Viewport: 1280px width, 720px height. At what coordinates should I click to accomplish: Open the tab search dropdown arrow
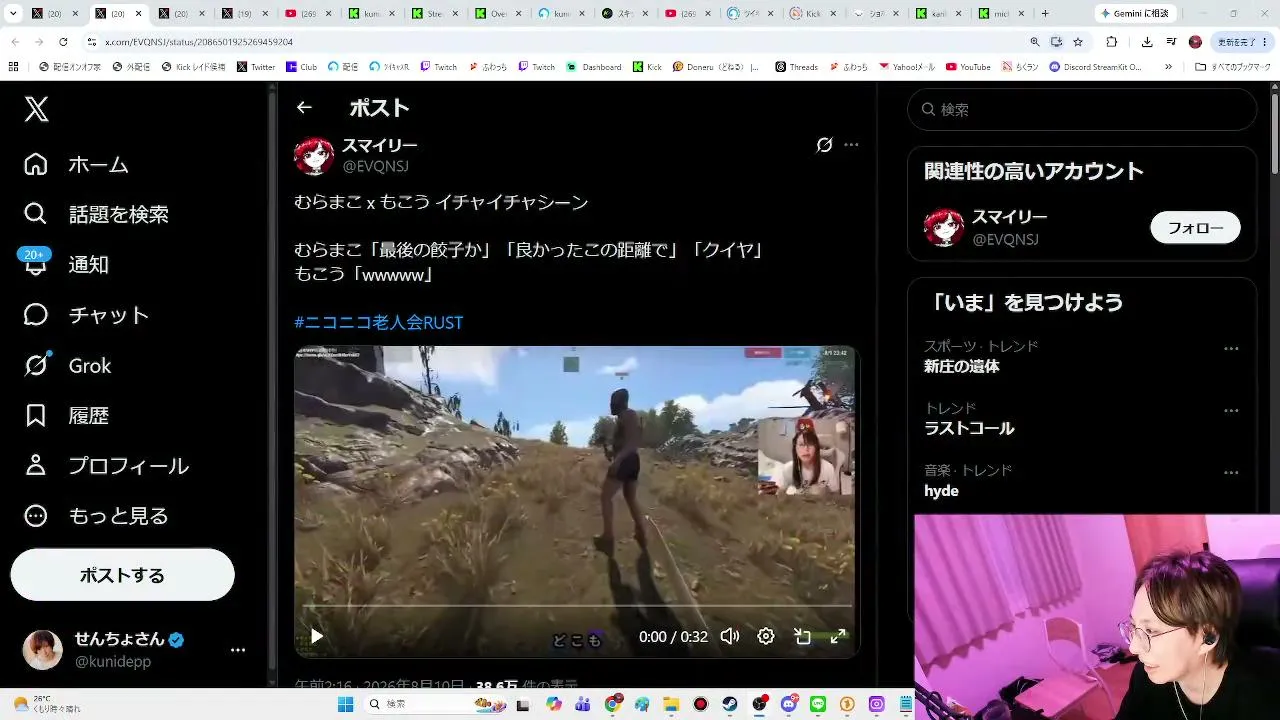(x=13, y=14)
